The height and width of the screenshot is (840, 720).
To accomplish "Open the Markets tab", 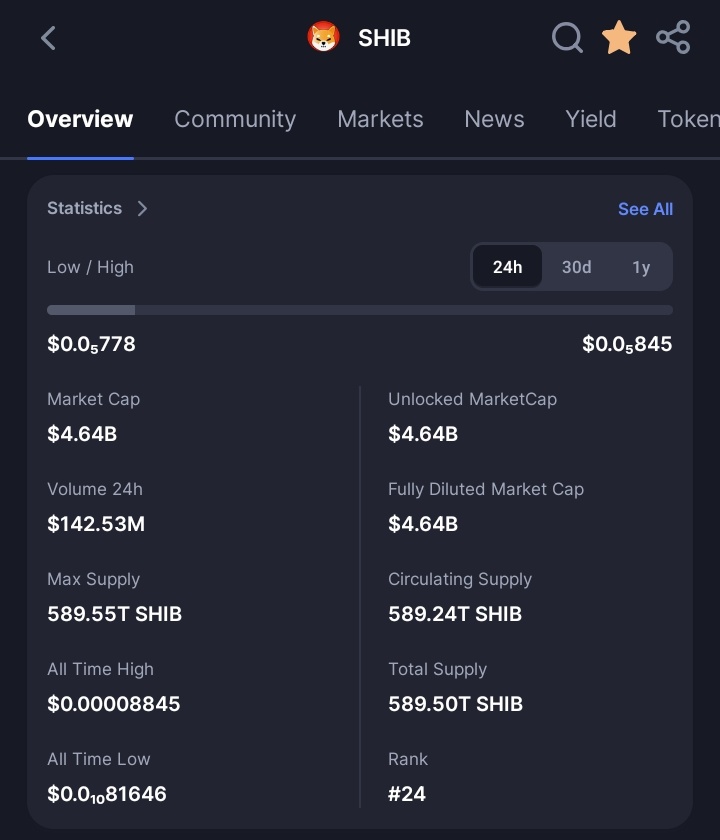I will [x=380, y=119].
